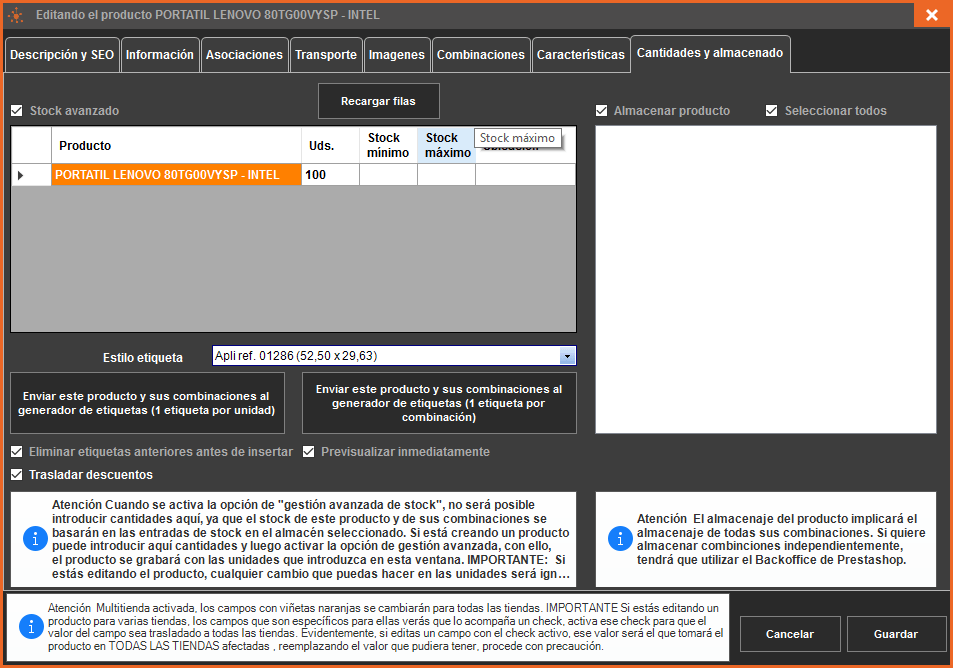The image size is (953, 668).
Task: Click the info icon beside stock warning
Action: [35, 539]
